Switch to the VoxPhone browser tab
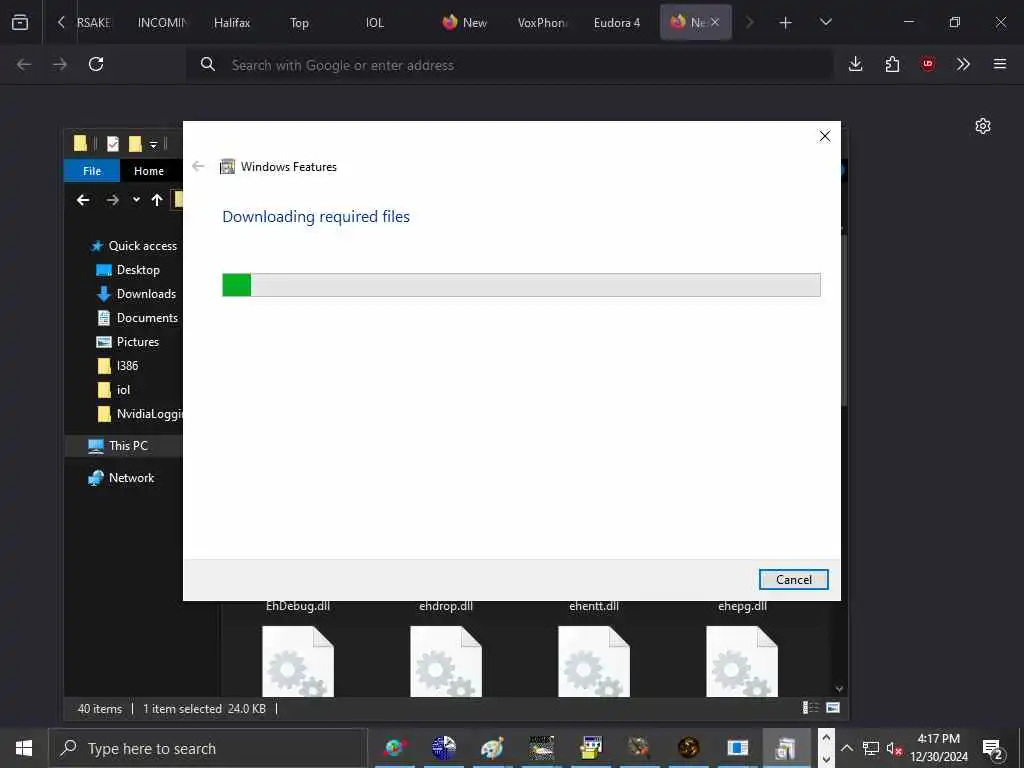This screenshot has height=768, width=1024. [542, 22]
